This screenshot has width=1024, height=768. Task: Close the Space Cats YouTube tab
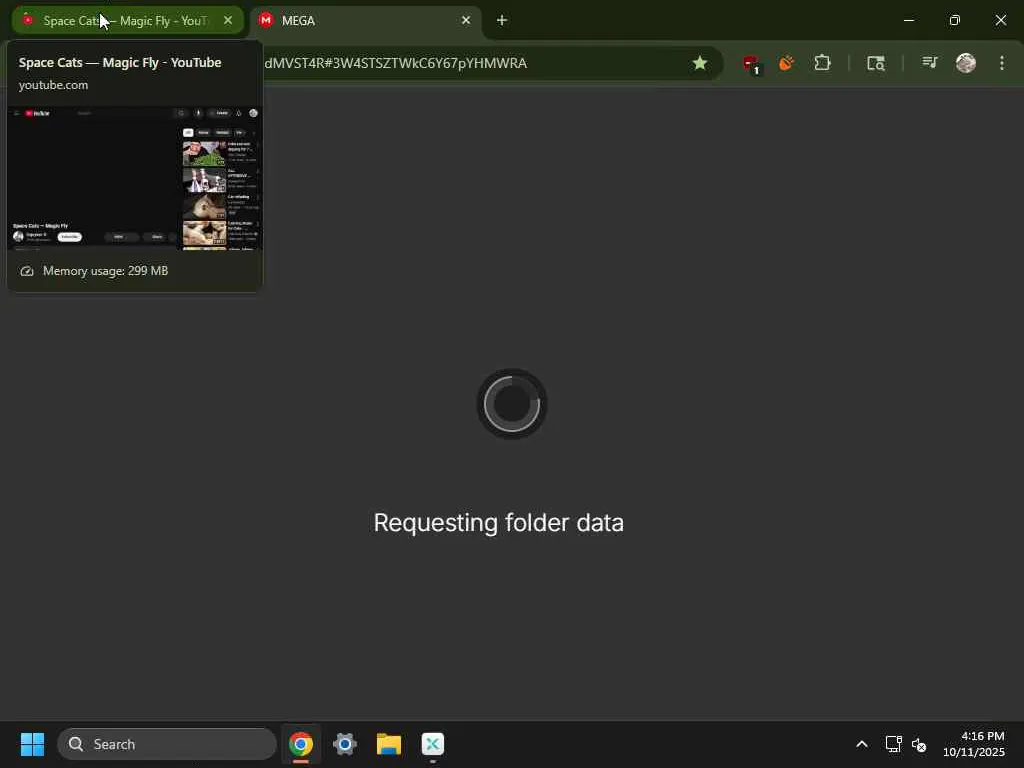[228, 21]
